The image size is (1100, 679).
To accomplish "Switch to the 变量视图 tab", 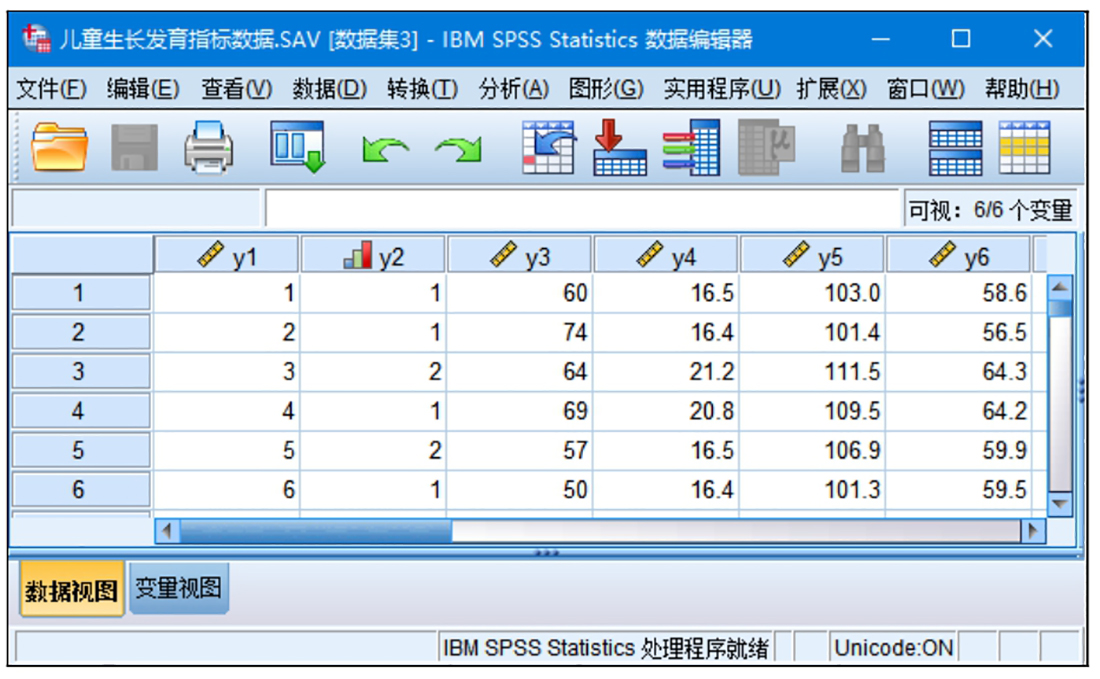I will (179, 589).
